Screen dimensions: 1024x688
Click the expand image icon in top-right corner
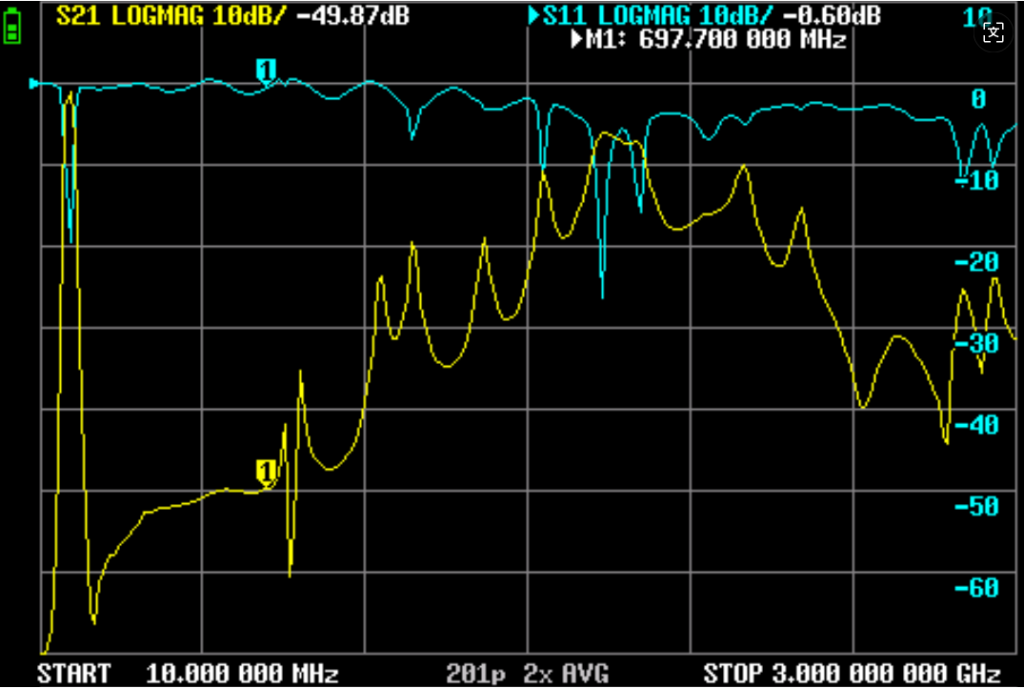(x=992, y=32)
